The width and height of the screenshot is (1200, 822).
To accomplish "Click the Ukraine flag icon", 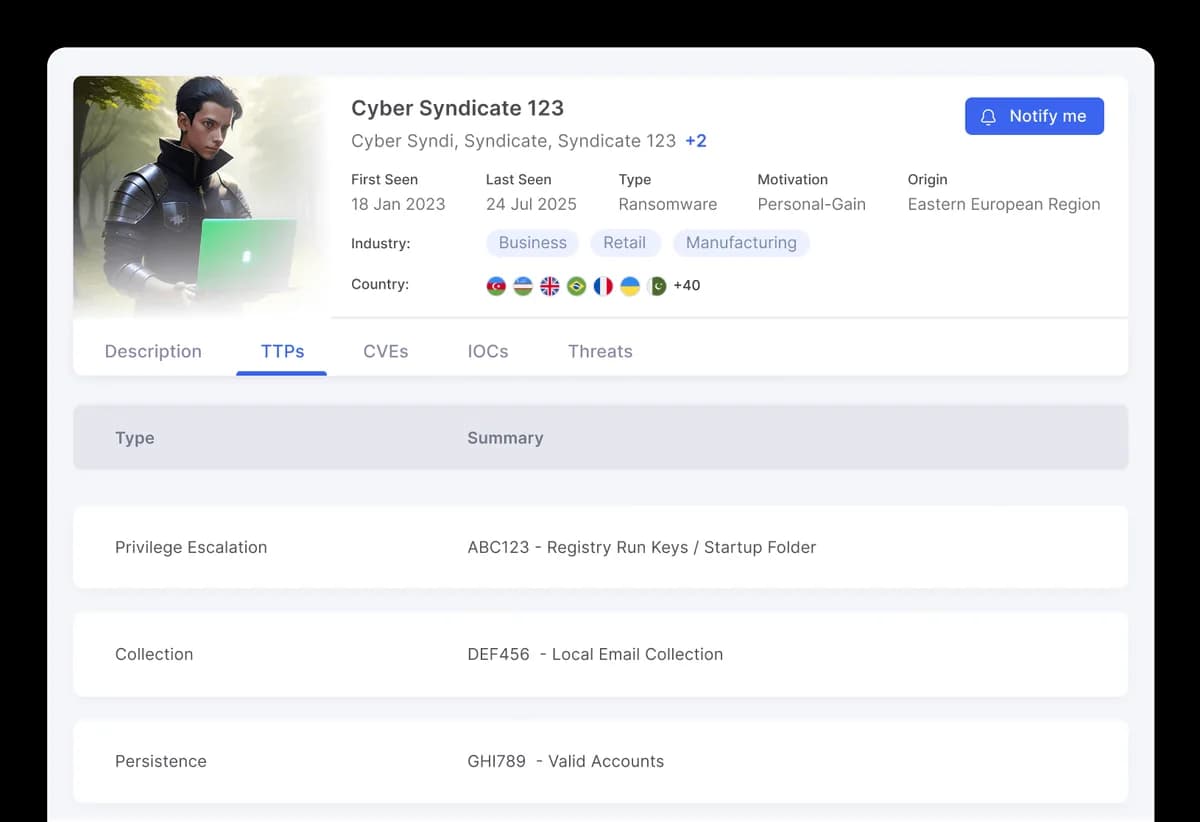I will [630, 286].
